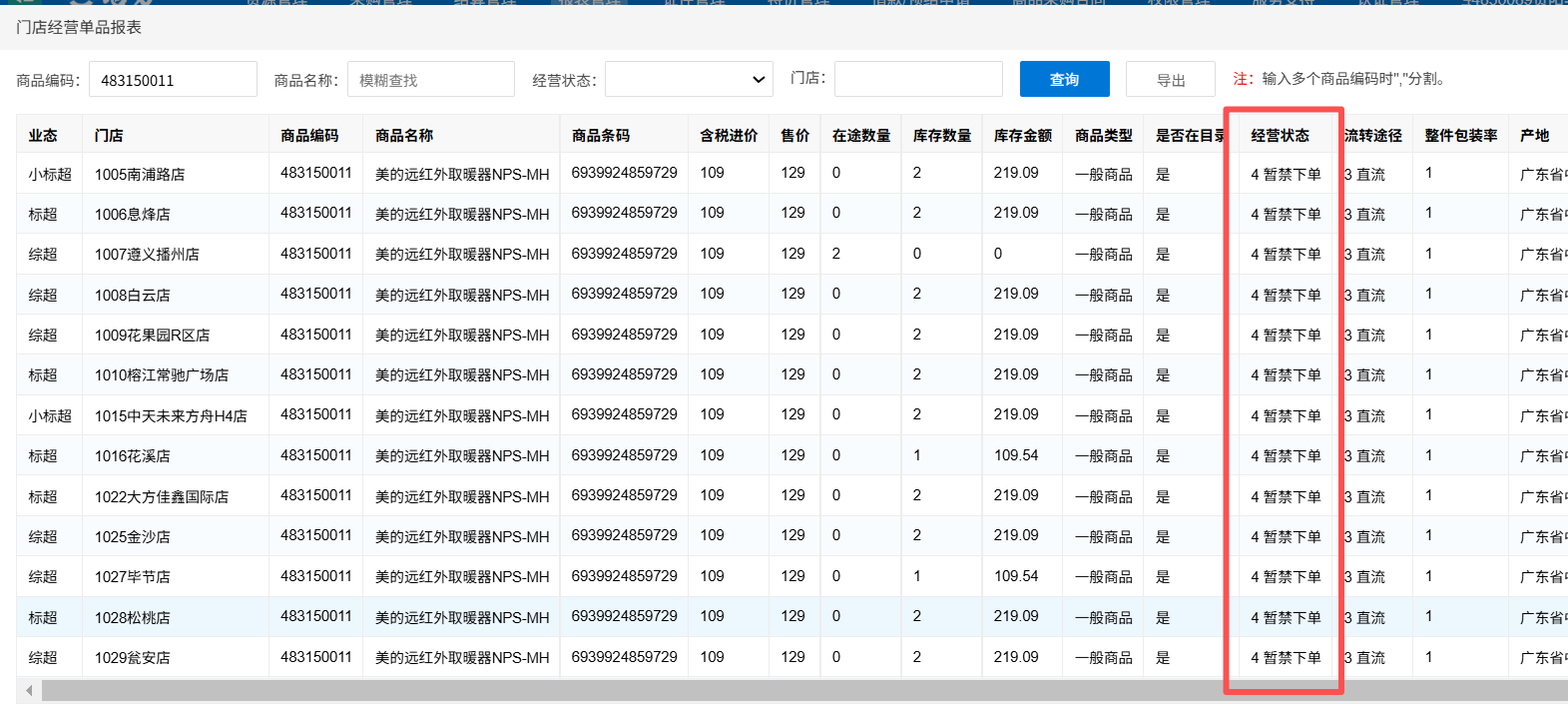Viewport: 1568px width, 704px height.
Task: Select the 1005南浦路店 row
Action: 140,174
